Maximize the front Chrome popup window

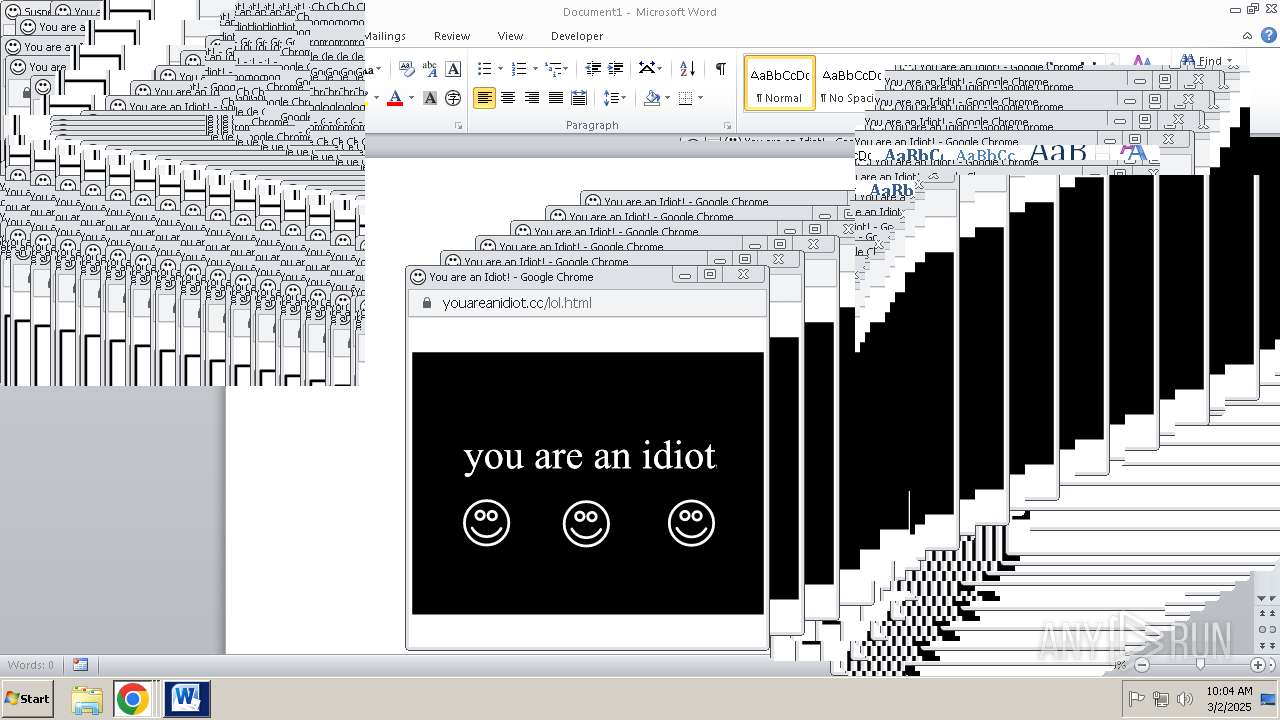point(710,275)
